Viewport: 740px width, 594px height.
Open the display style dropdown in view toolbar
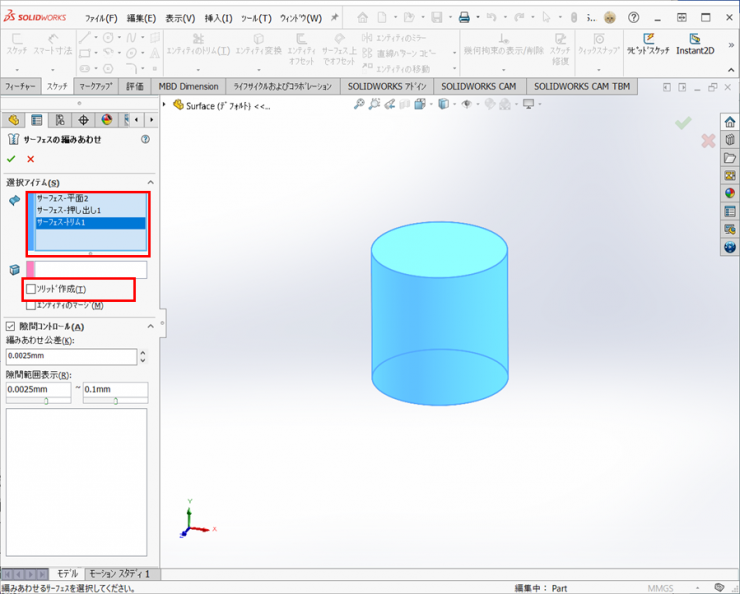(443, 104)
